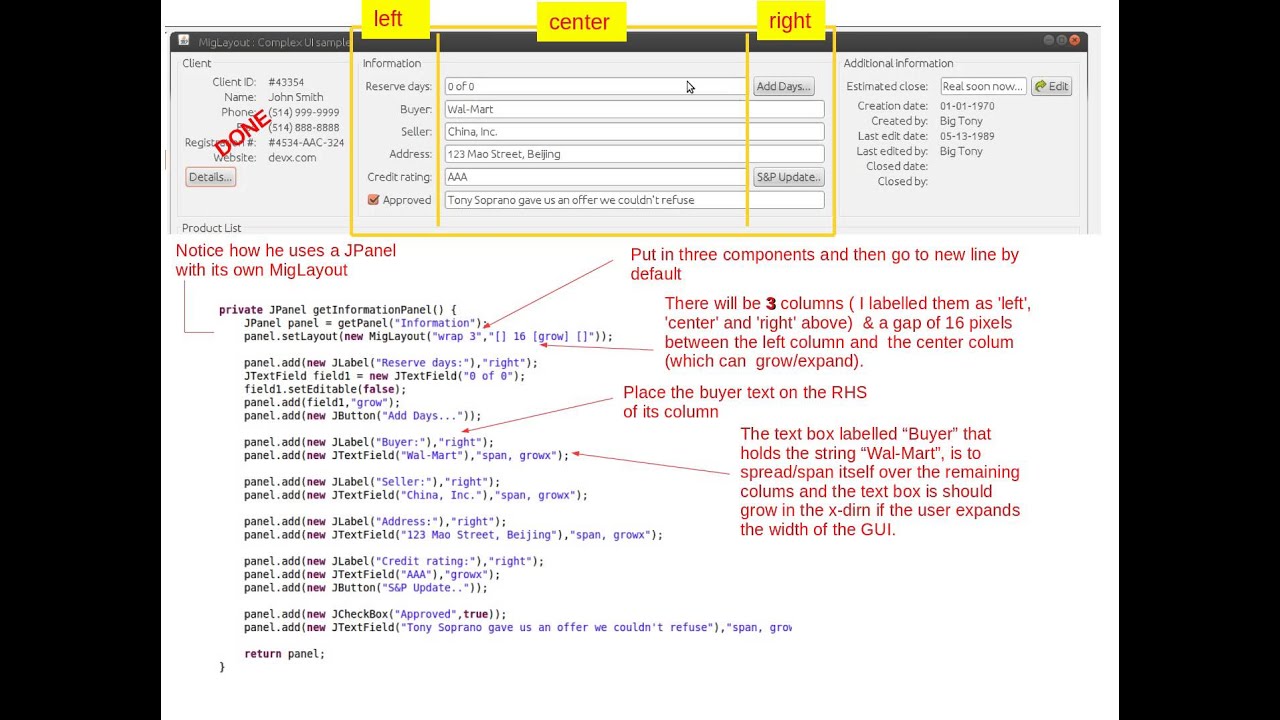Click the Details... button in Client panel
The height and width of the screenshot is (720, 1280).
[x=211, y=177]
